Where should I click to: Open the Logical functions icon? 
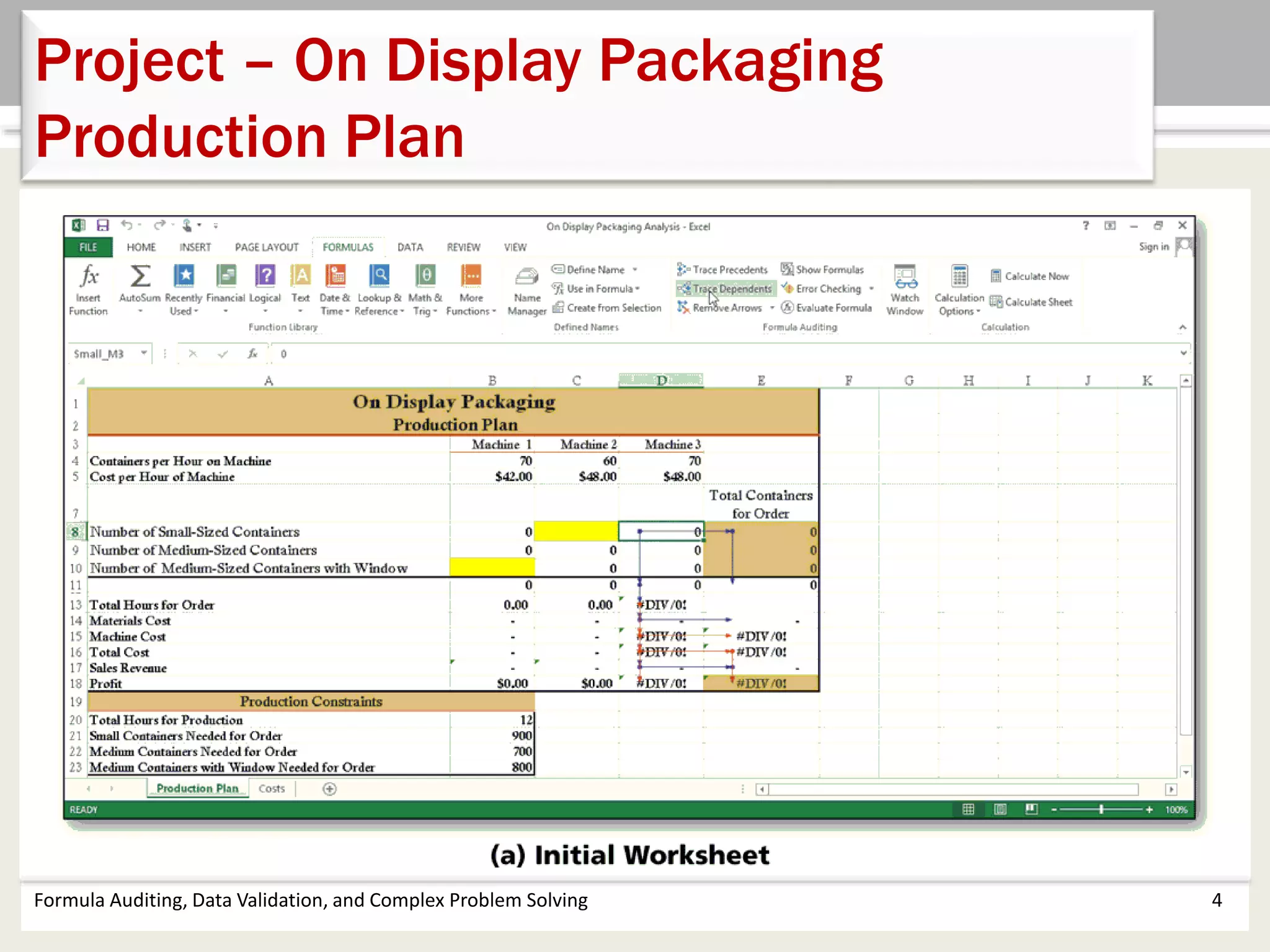click(x=265, y=276)
